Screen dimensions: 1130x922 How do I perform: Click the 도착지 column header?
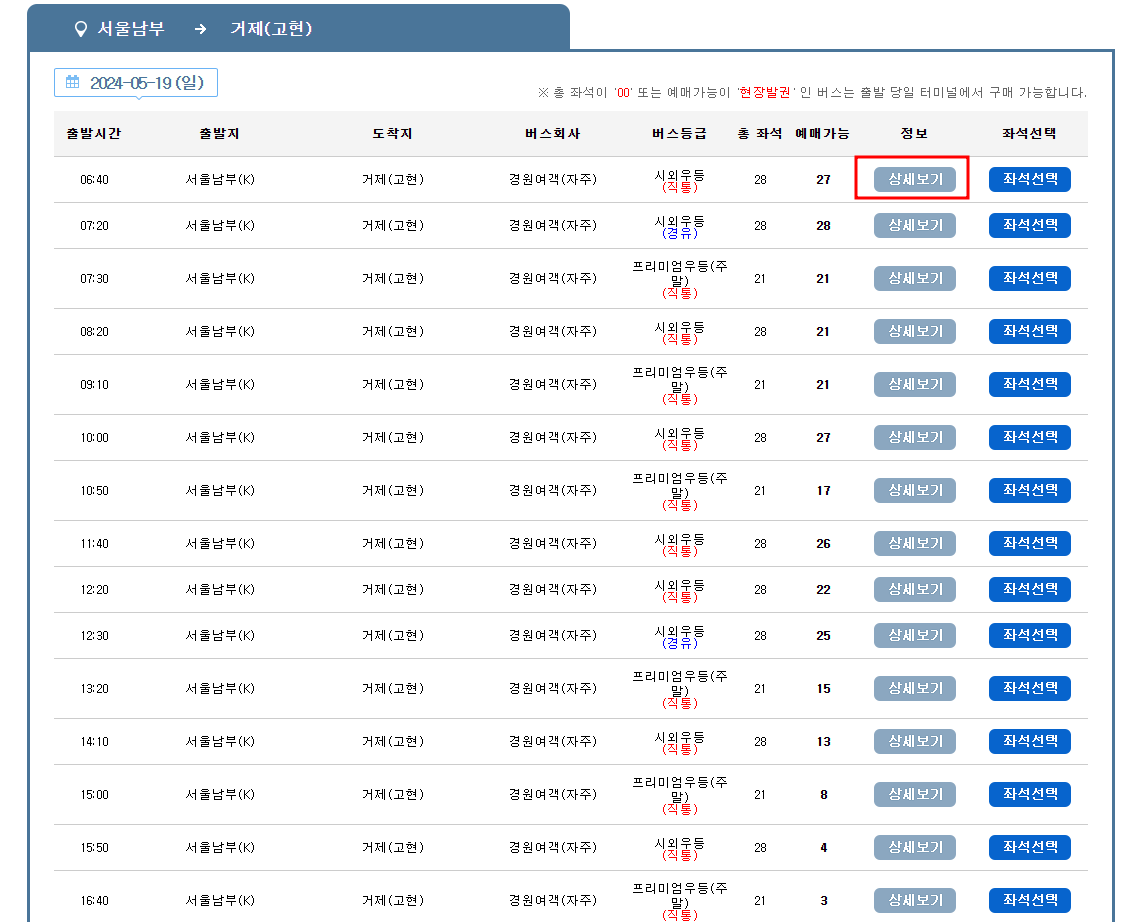(x=392, y=133)
